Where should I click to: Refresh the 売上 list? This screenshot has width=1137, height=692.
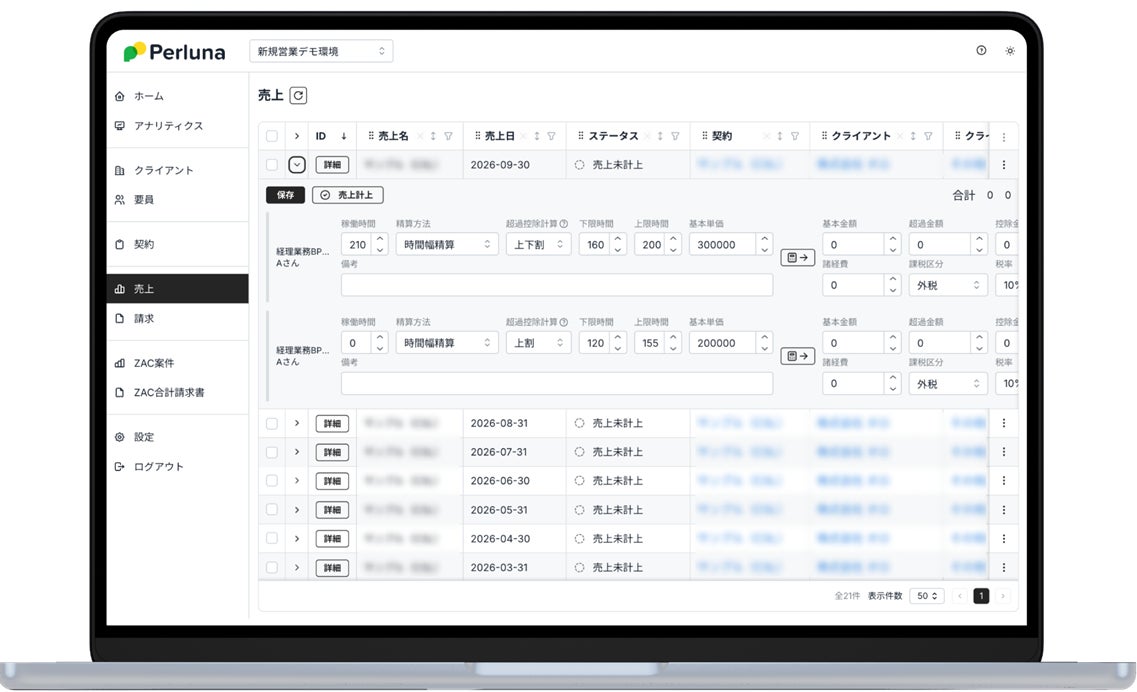[298, 95]
